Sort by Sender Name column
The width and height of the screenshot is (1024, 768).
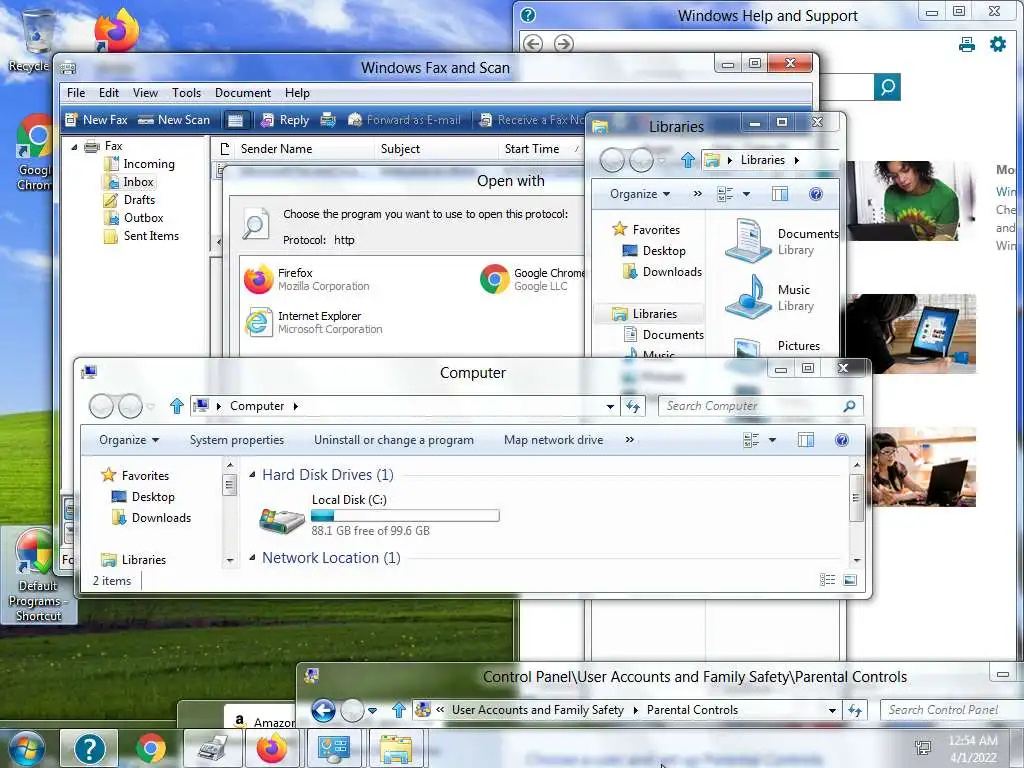[x=276, y=149]
